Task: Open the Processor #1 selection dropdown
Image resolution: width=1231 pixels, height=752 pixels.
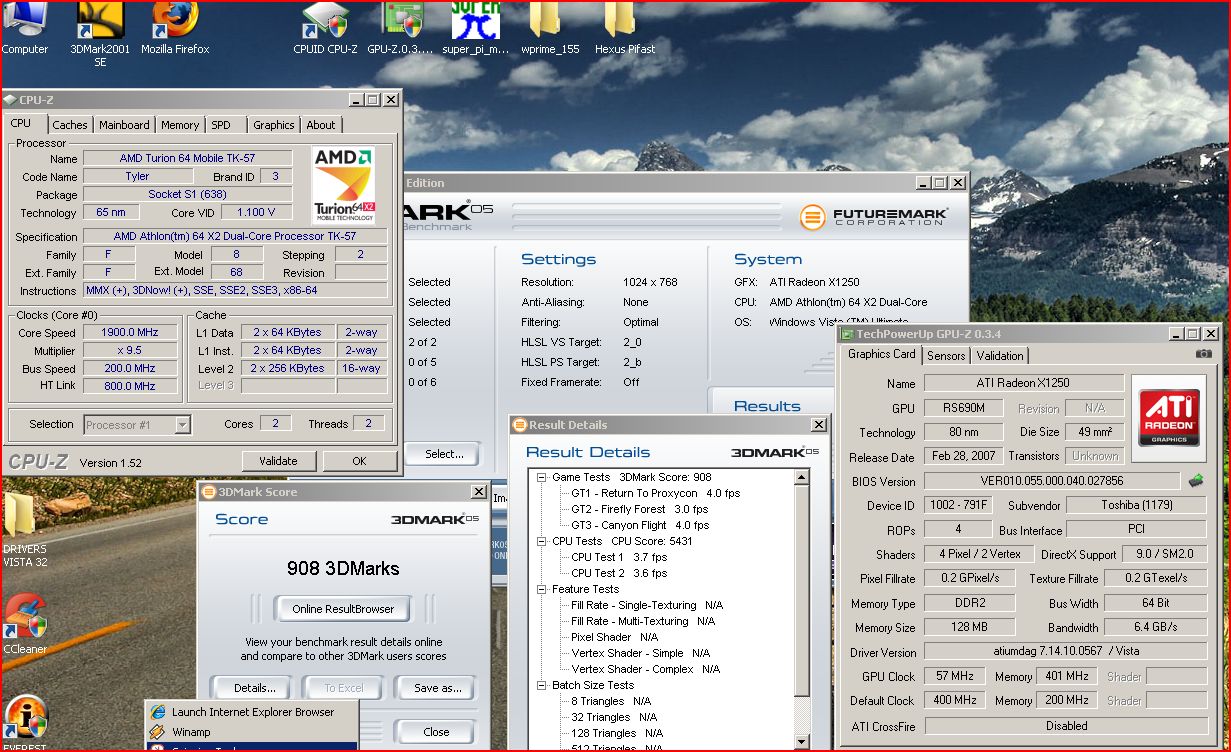Action: 182,425
